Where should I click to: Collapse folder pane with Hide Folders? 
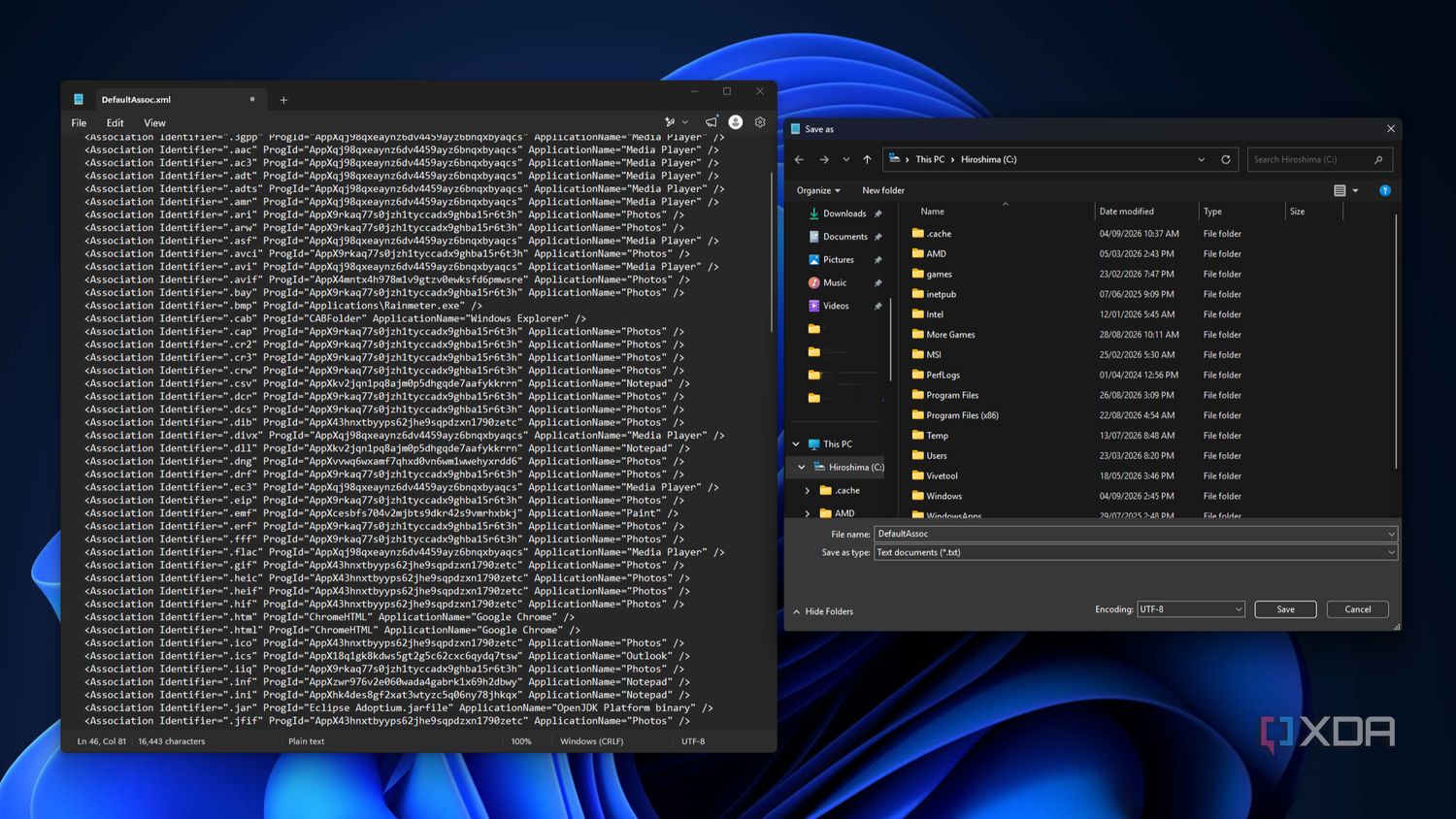(x=823, y=611)
